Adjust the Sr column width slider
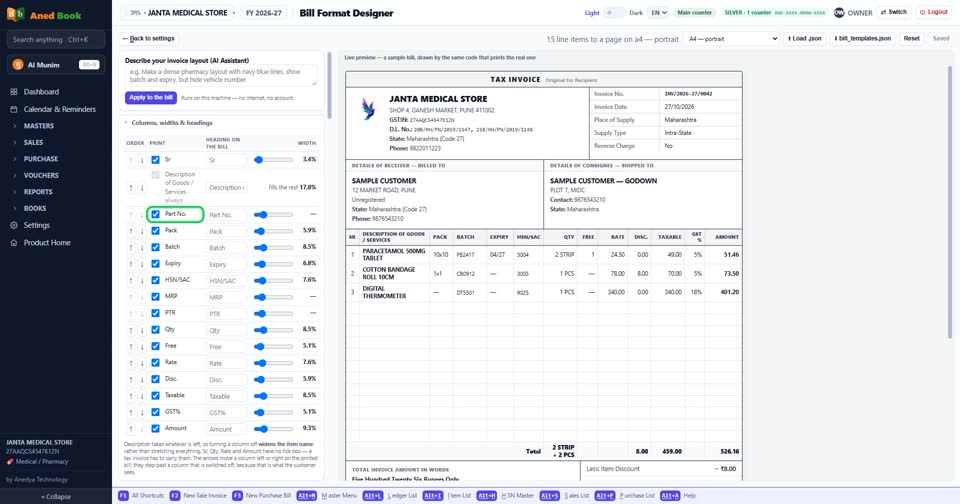 (273, 160)
